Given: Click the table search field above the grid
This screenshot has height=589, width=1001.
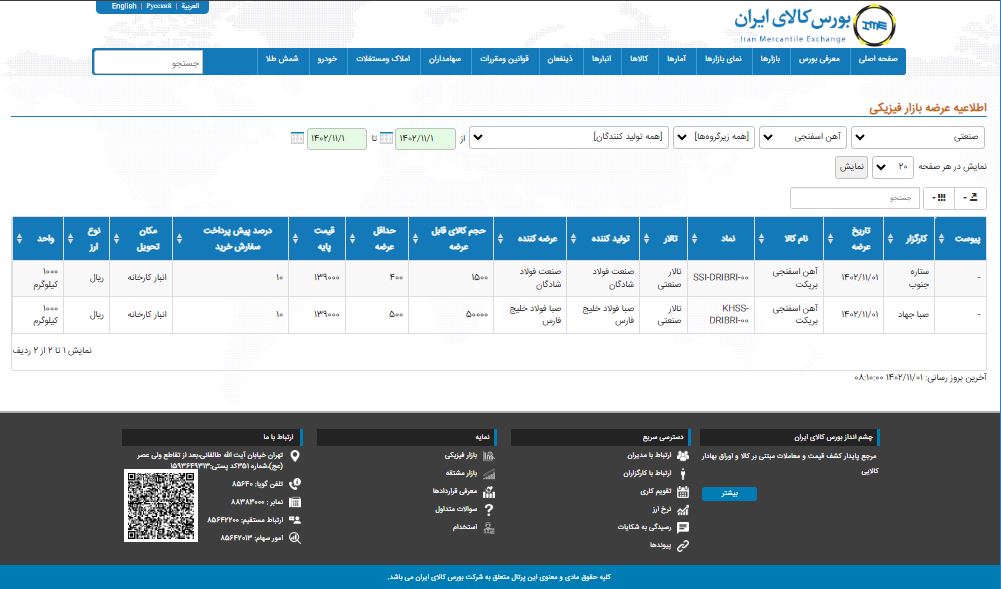Looking at the screenshot, I should coord(855,198).
